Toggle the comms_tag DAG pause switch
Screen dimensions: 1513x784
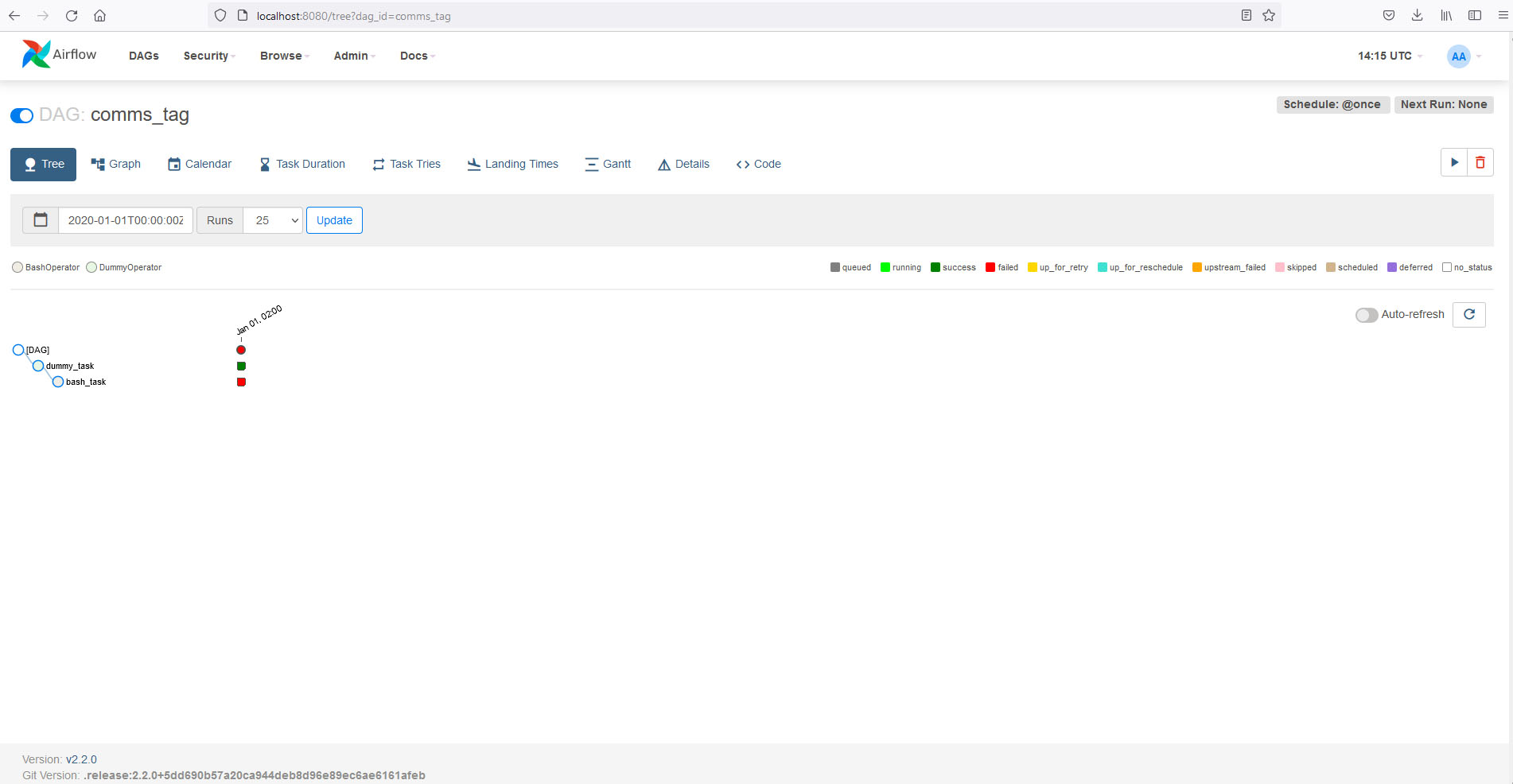[x=22, y=116]
